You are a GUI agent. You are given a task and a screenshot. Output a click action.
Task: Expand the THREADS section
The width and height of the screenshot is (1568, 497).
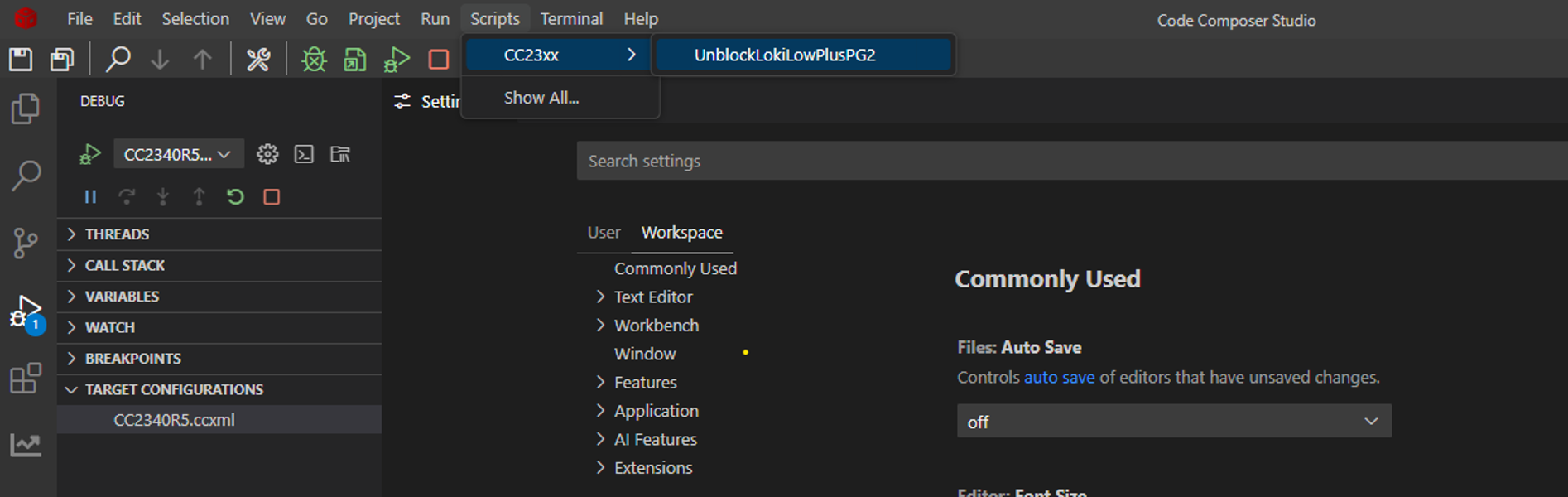(x=219, y=234)
